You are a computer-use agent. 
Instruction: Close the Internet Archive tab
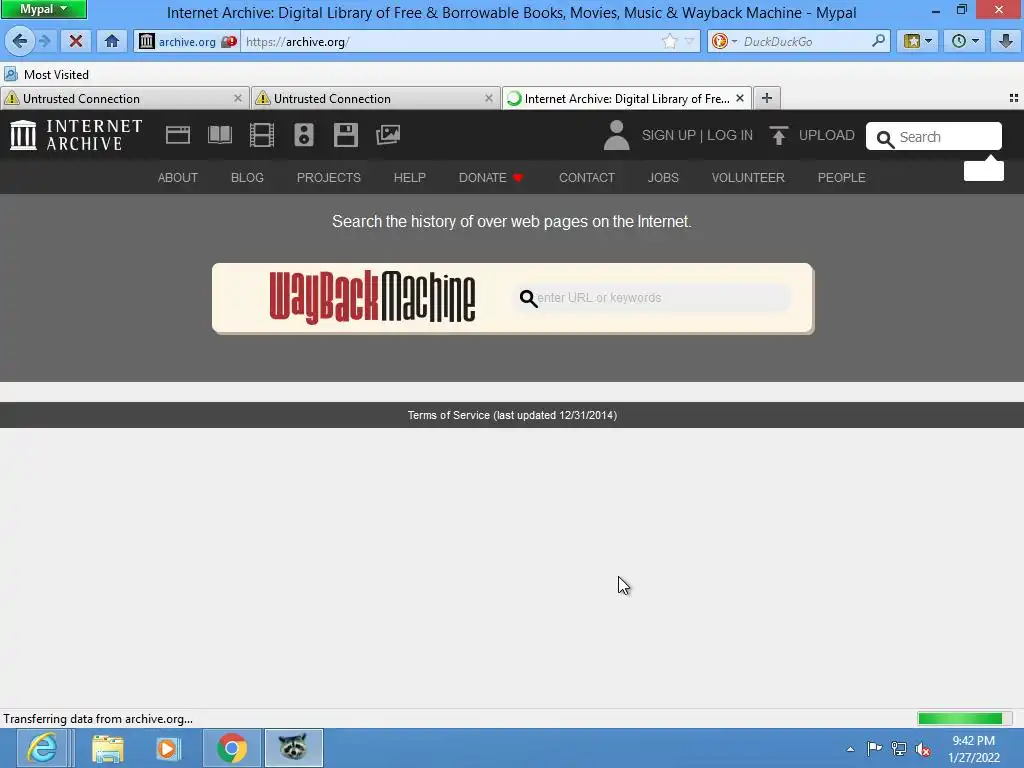(740, 98)
